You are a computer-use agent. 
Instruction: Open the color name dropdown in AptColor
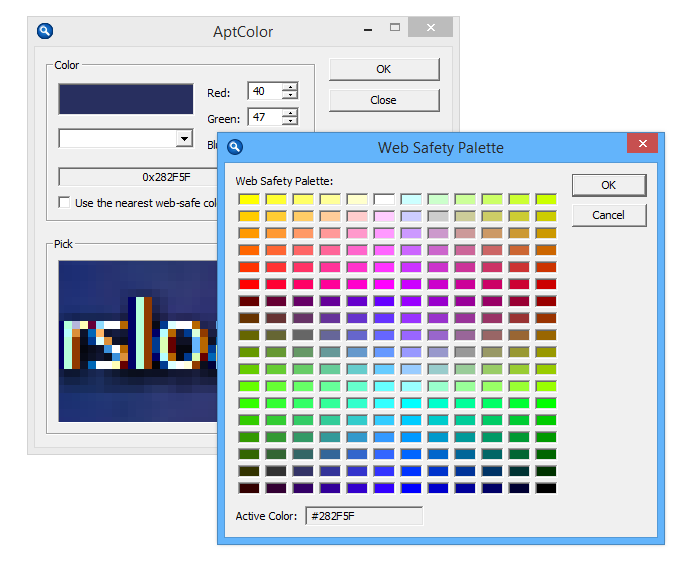pos(184,138)
